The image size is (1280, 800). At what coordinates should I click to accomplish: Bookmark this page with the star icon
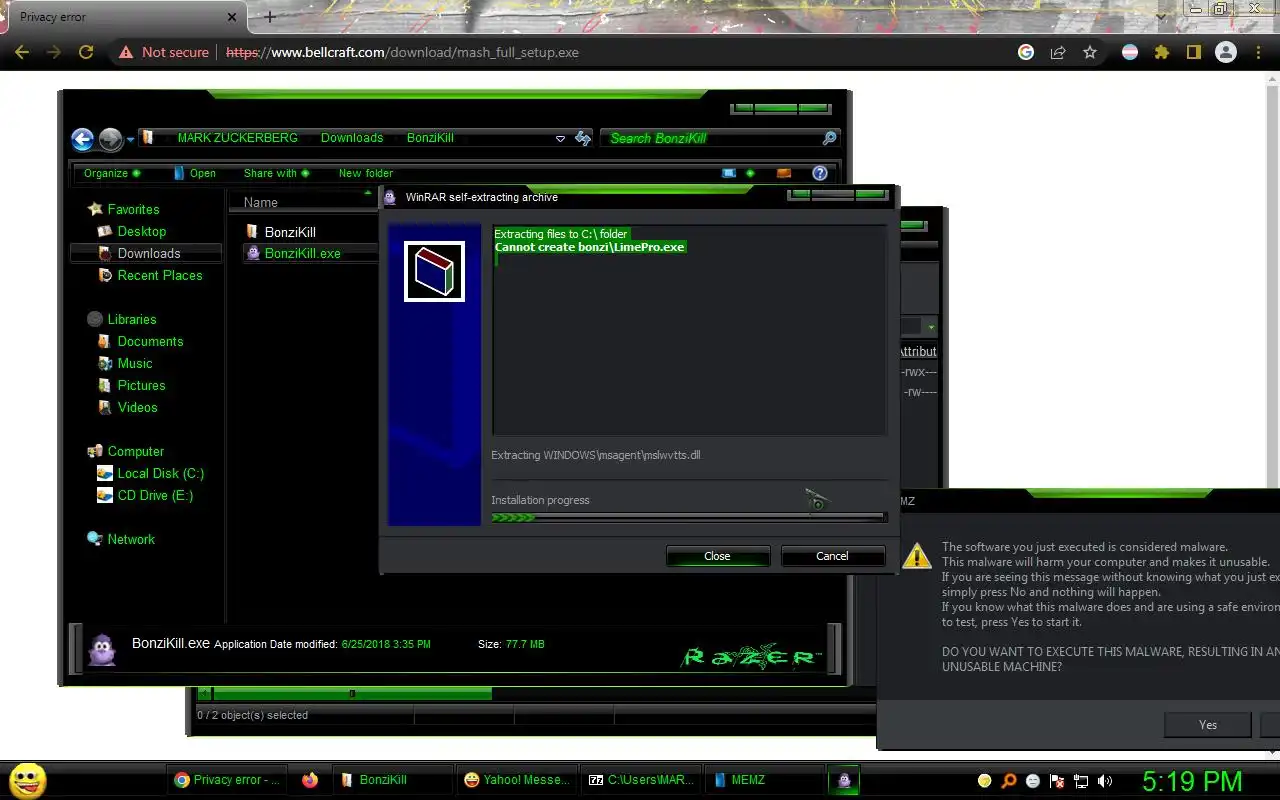coord(1090,52)
